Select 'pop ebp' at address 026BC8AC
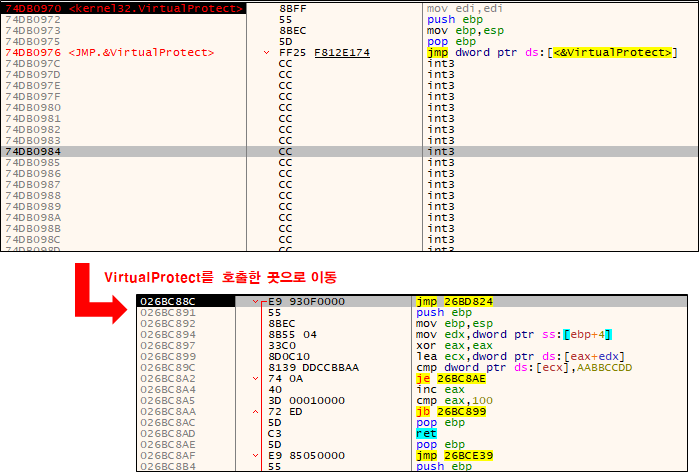 point(440,423)
